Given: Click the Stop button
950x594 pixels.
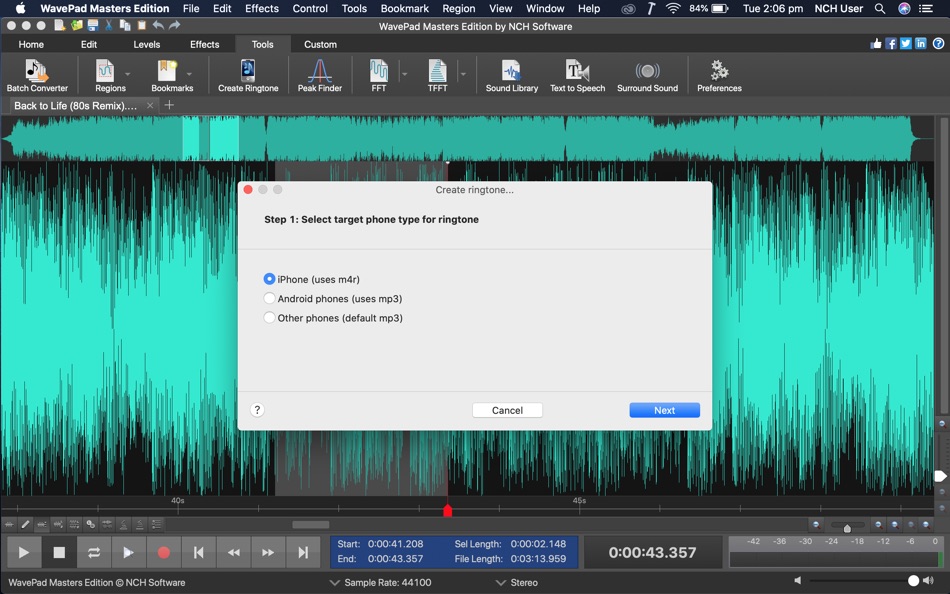Looking at the screenshot, I should point(59,552).
